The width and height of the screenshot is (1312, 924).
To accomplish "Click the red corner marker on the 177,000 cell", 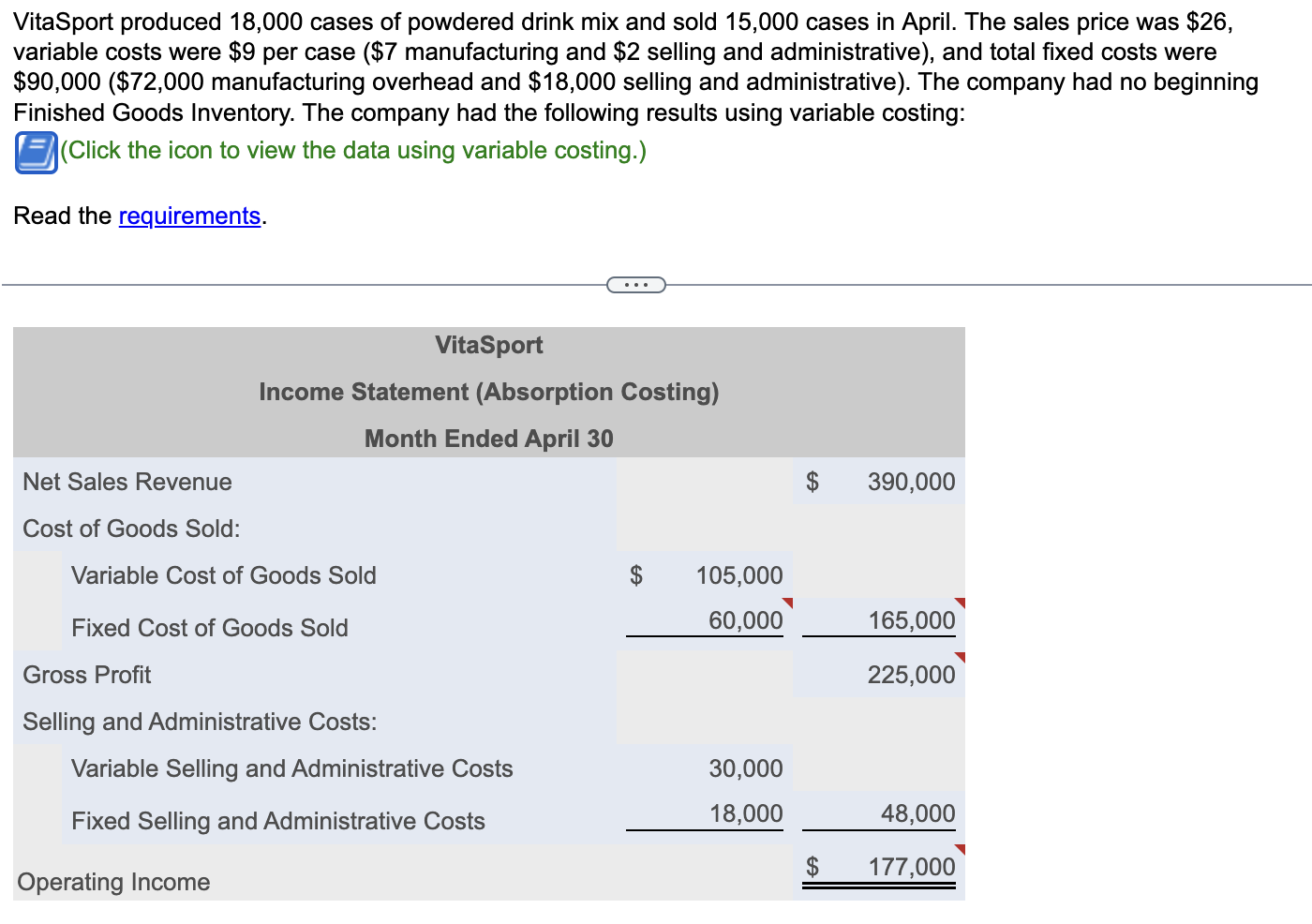I will (961, 849).
